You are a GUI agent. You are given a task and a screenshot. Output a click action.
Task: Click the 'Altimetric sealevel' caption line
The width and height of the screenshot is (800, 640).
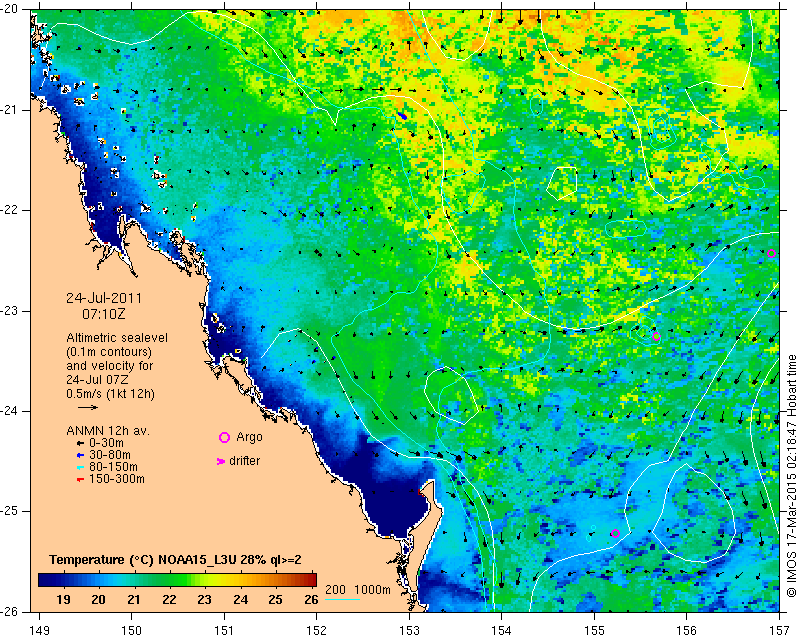[x=117, y=338]
